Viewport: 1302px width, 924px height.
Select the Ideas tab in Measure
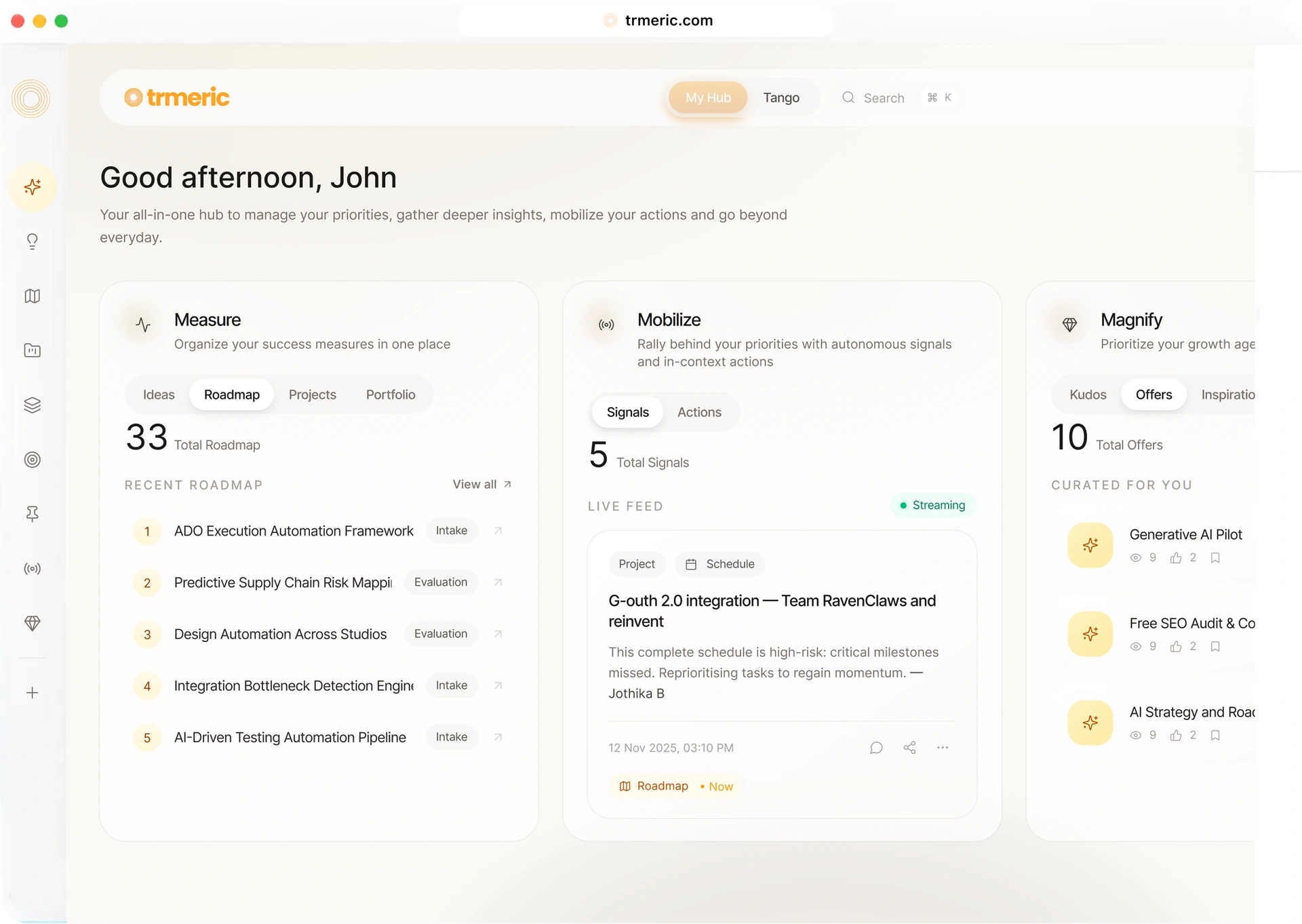[159, 395]
